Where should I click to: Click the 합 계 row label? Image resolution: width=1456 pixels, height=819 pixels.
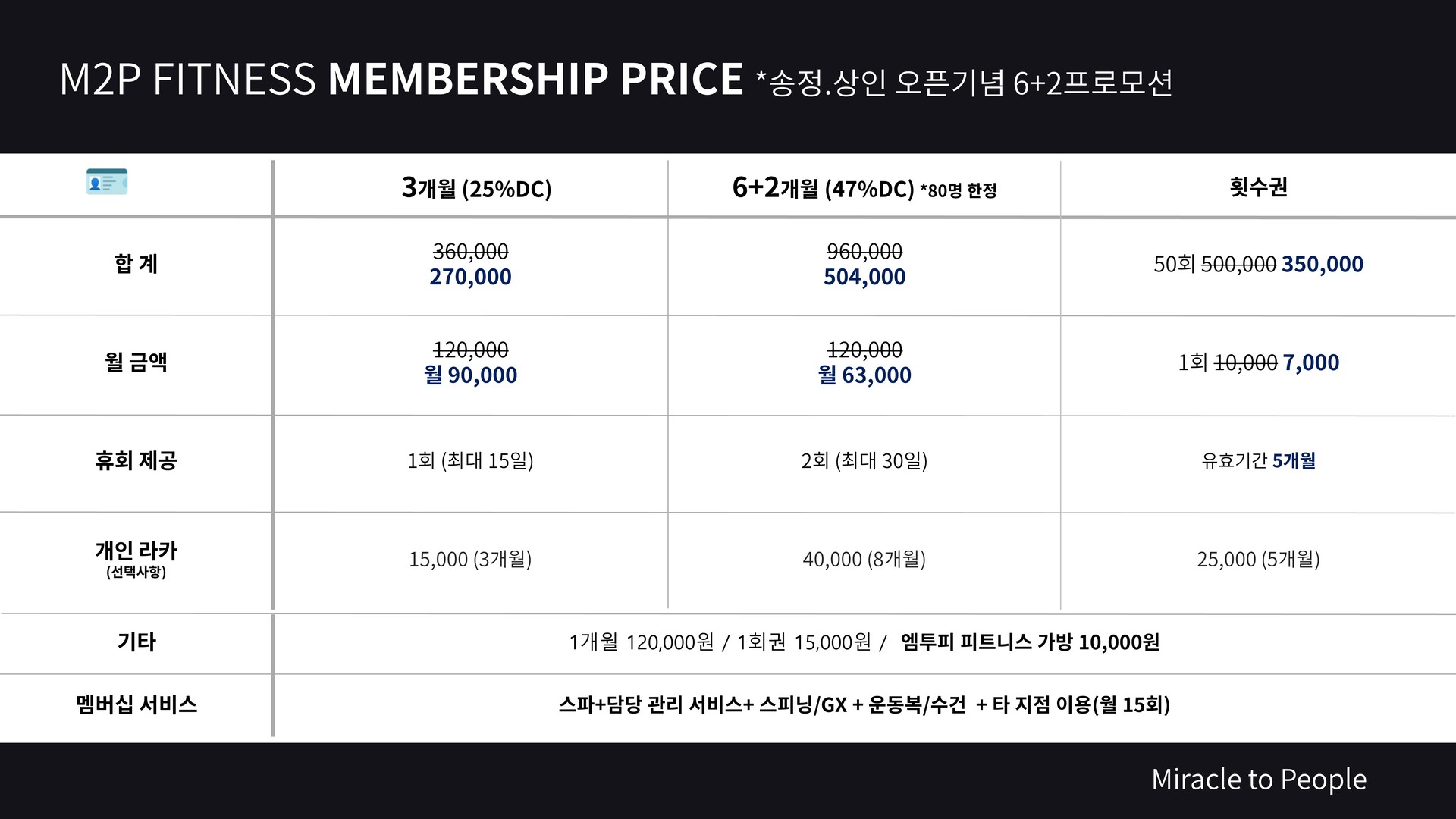coord(136,263)
